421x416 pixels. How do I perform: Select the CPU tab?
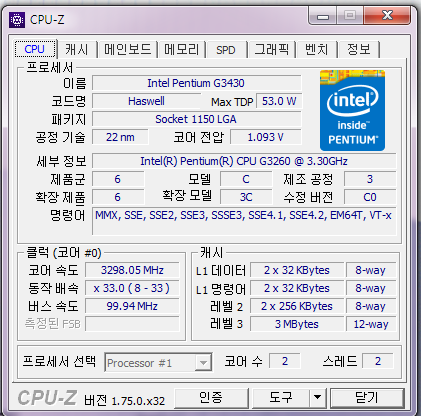[35, 49]
